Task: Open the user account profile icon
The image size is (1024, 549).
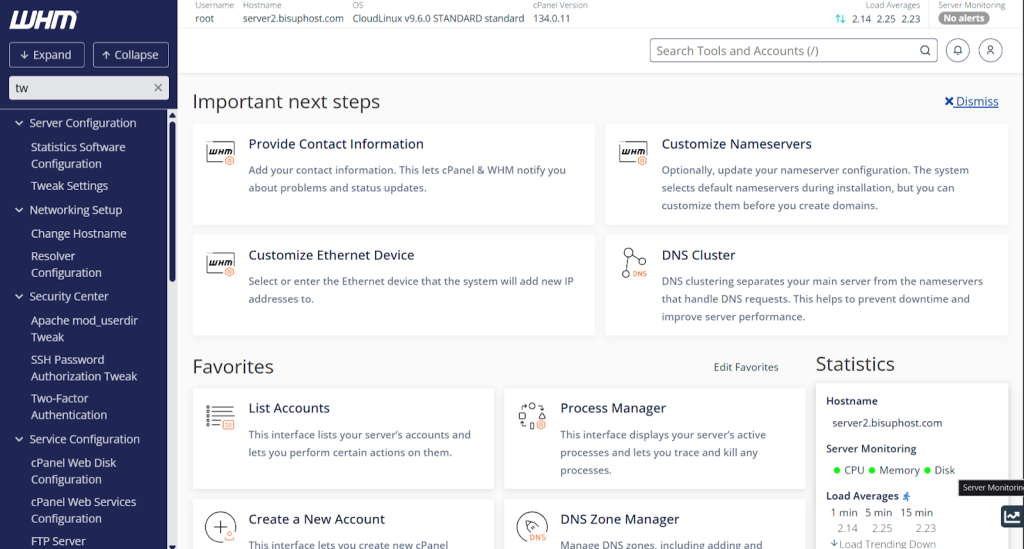Action: point(989,51)
